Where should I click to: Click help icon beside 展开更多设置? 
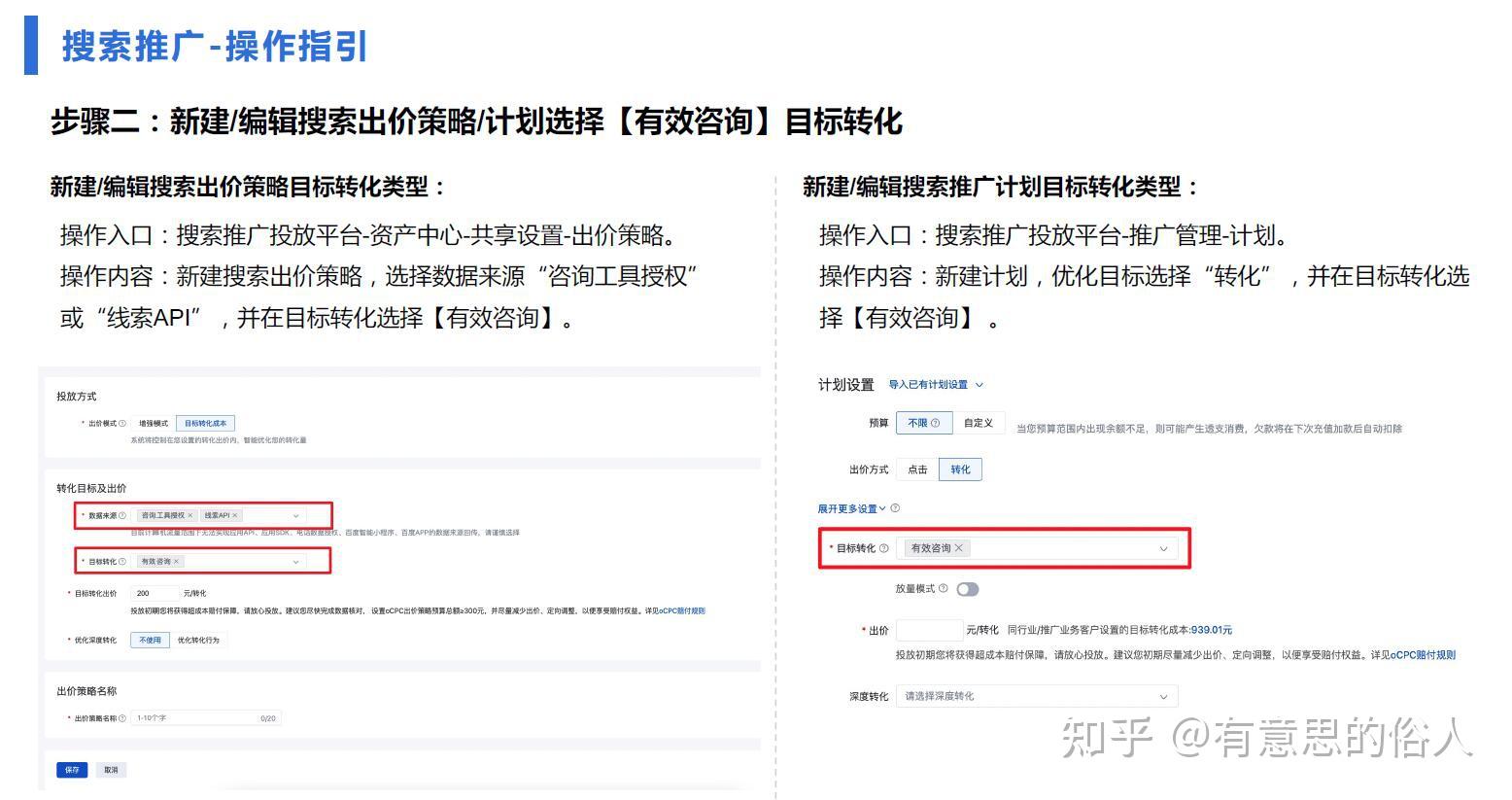tap(895, 508)
